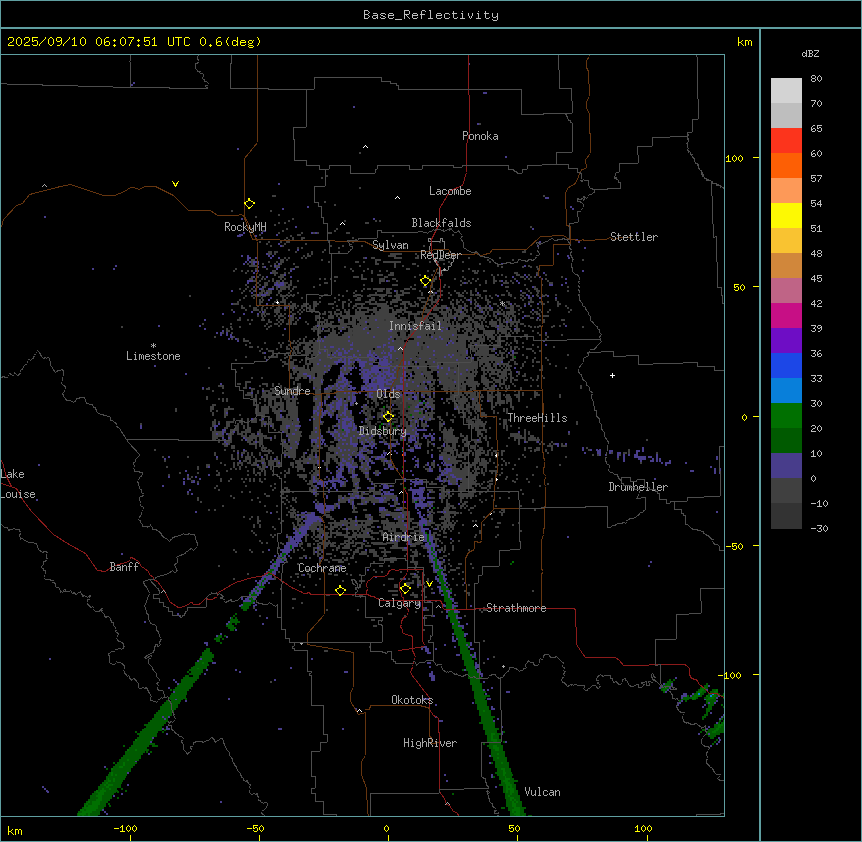The image size is (862, 842).
Task: Click the Blackfalds city label
Action: [441, 223]
